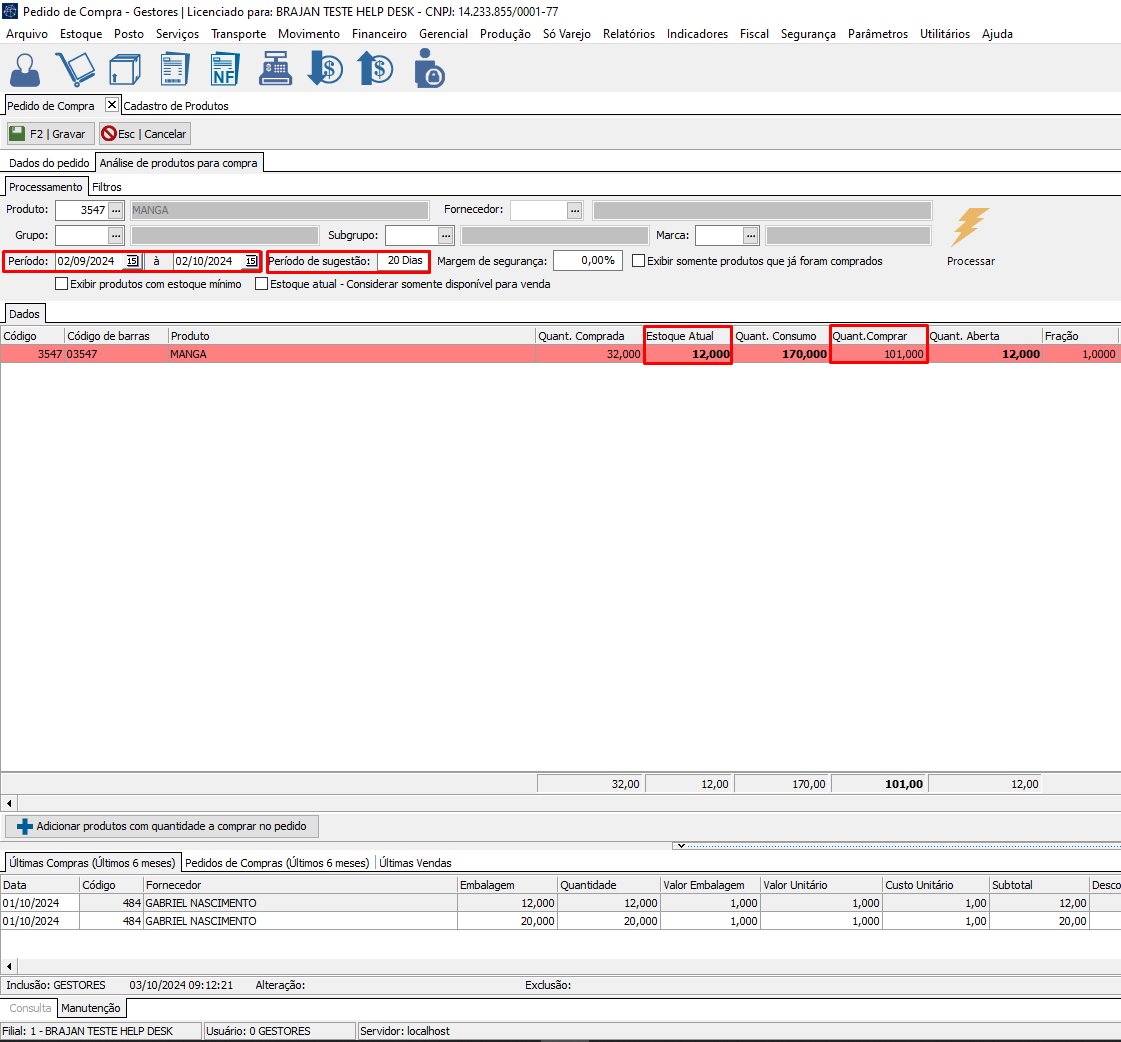This screenshot has width=1121, height=1042.
Task: Click the hand truck toolbar icon
Action: coord(75,69)
